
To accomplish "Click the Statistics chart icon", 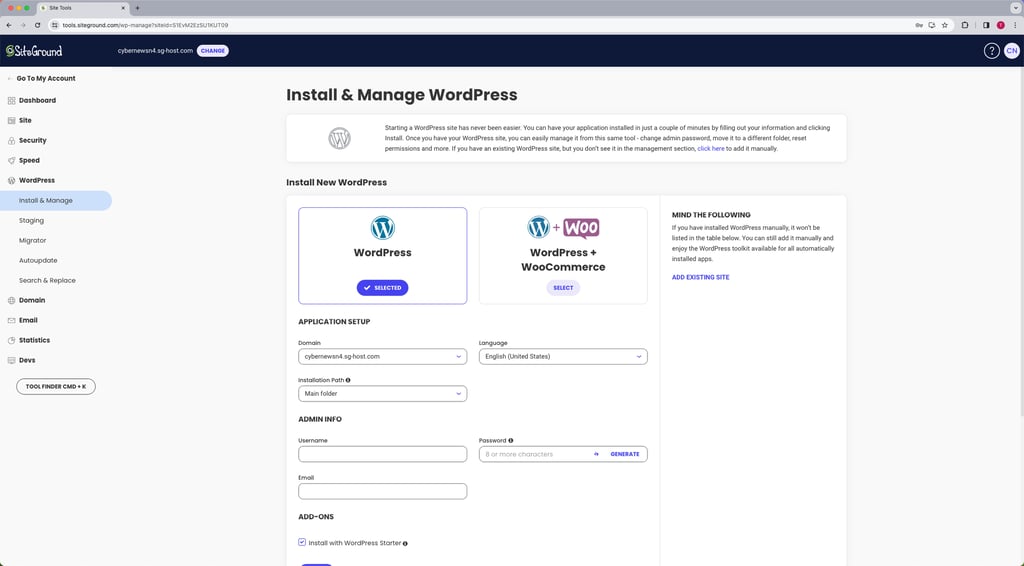I will (11, 341).
